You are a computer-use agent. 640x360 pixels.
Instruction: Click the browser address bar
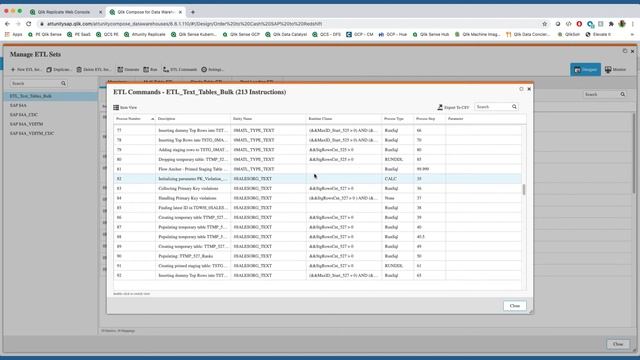[286, 24]
